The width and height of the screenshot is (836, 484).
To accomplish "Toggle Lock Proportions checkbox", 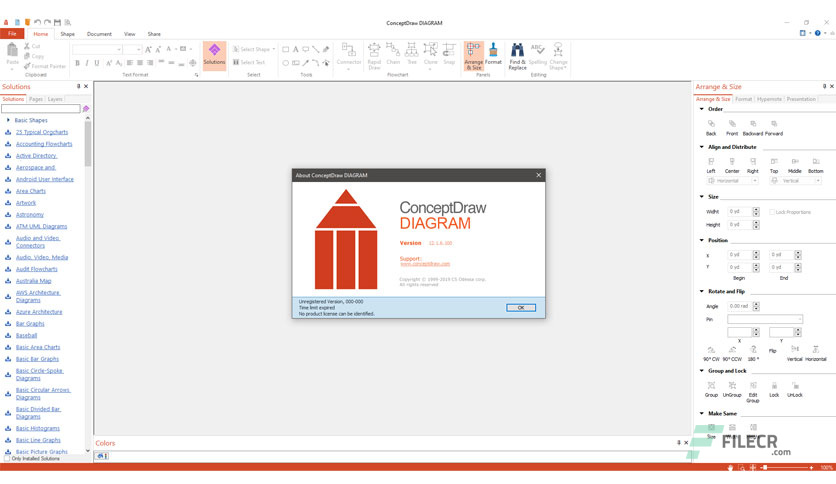I will [x=771, y=212].
